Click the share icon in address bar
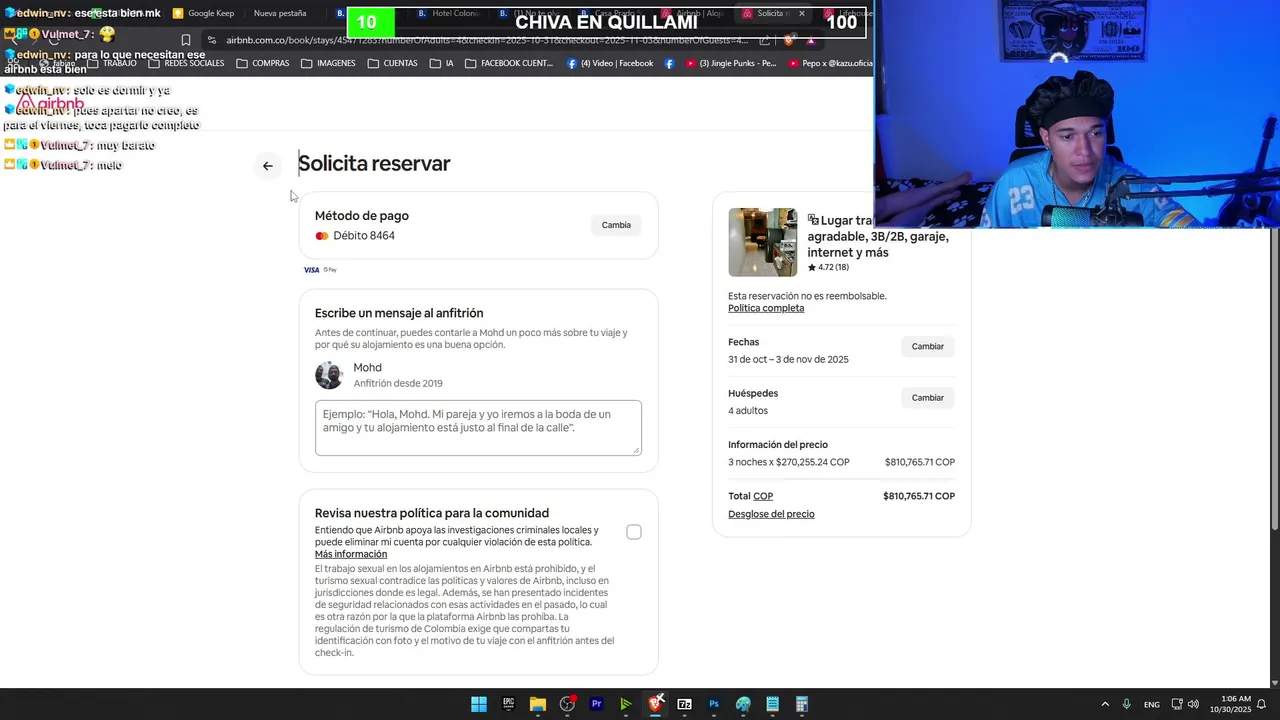Image resolution: width=1280 pixels, height=720 pixels. coord(765,40)
